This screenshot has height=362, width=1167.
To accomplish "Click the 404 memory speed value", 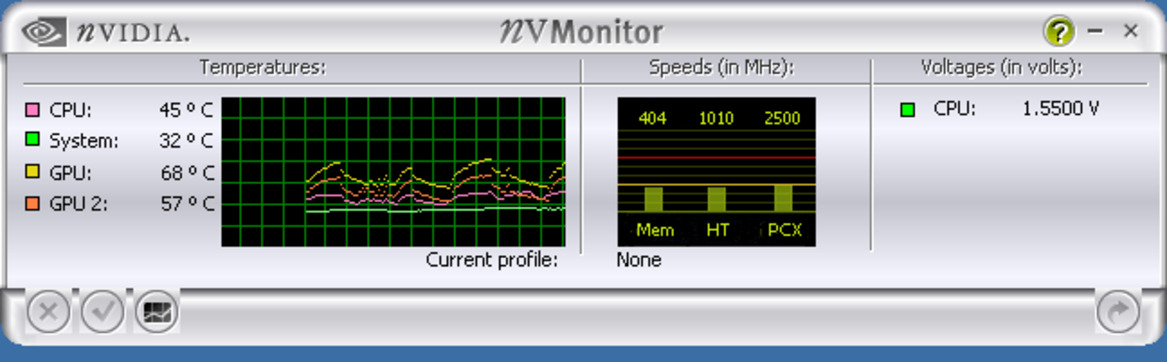I will point(653,118).
